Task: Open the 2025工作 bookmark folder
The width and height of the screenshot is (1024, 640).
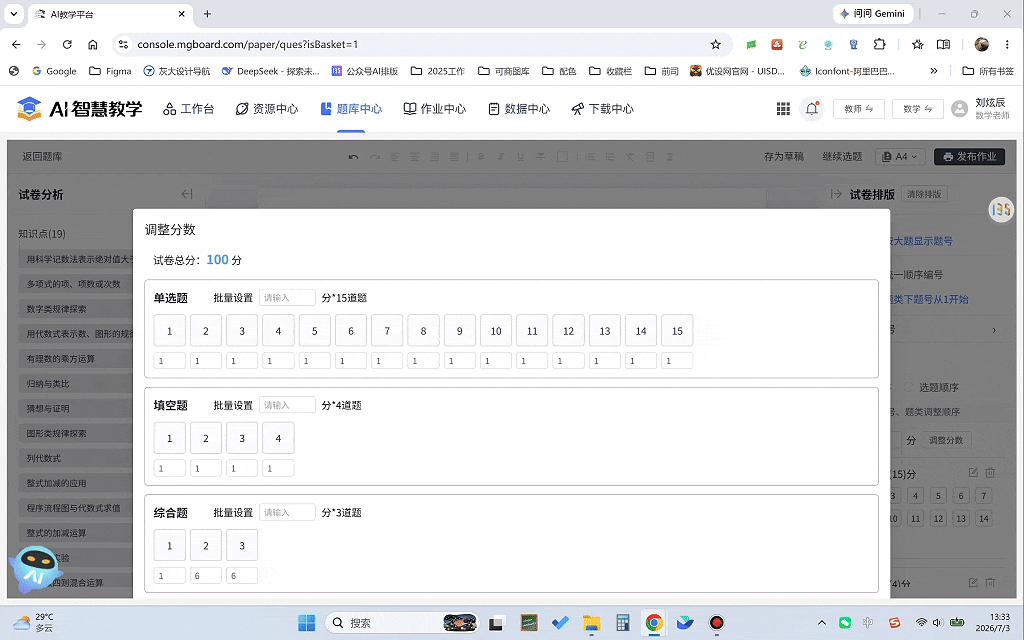Action: (x=438, y=71)
